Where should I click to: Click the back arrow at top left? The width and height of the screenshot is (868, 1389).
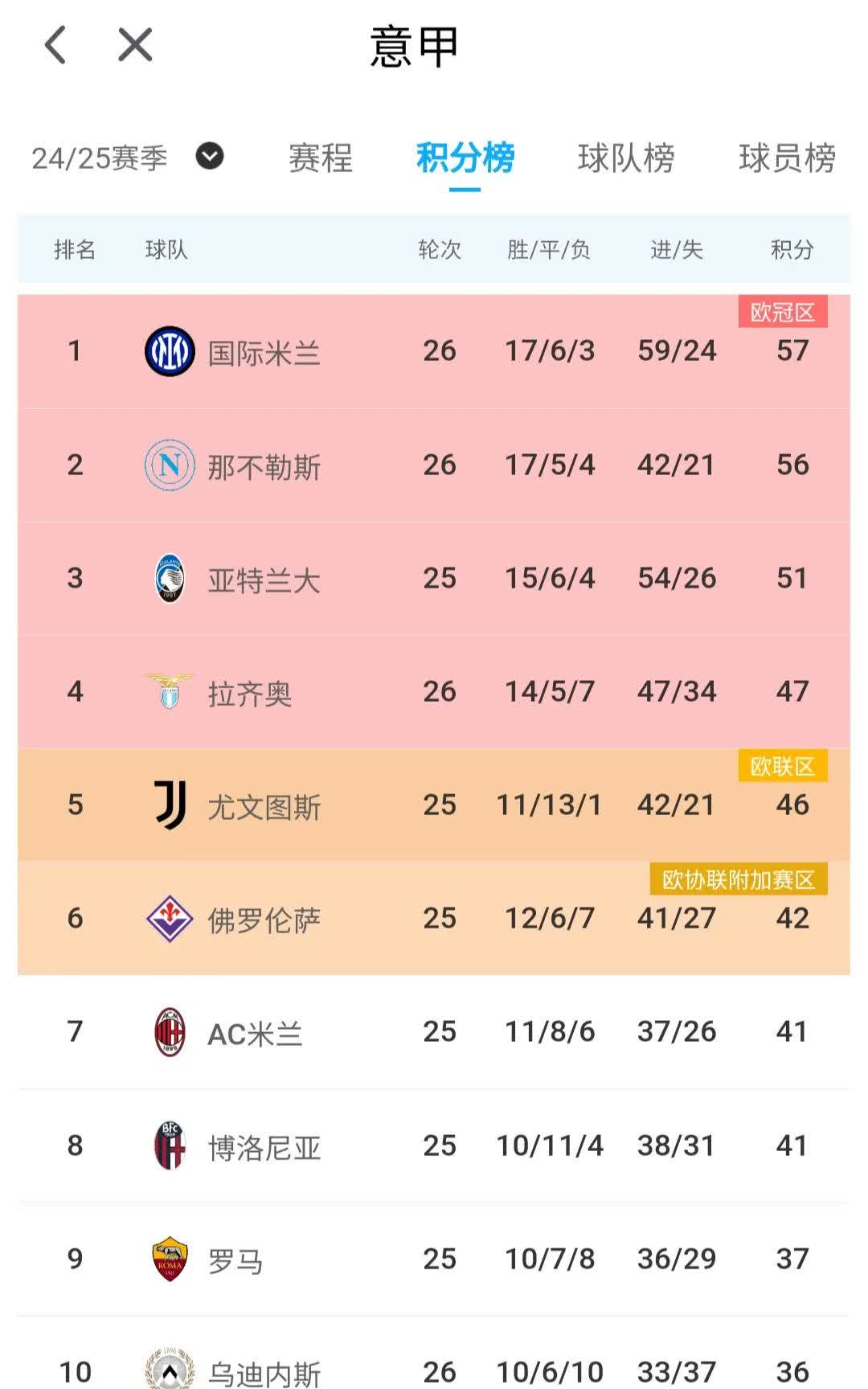tap(55, 45)
